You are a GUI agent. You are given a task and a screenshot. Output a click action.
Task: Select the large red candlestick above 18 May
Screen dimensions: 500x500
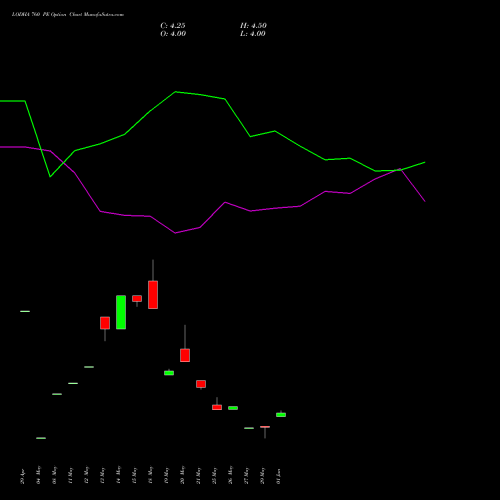point(153,295)
